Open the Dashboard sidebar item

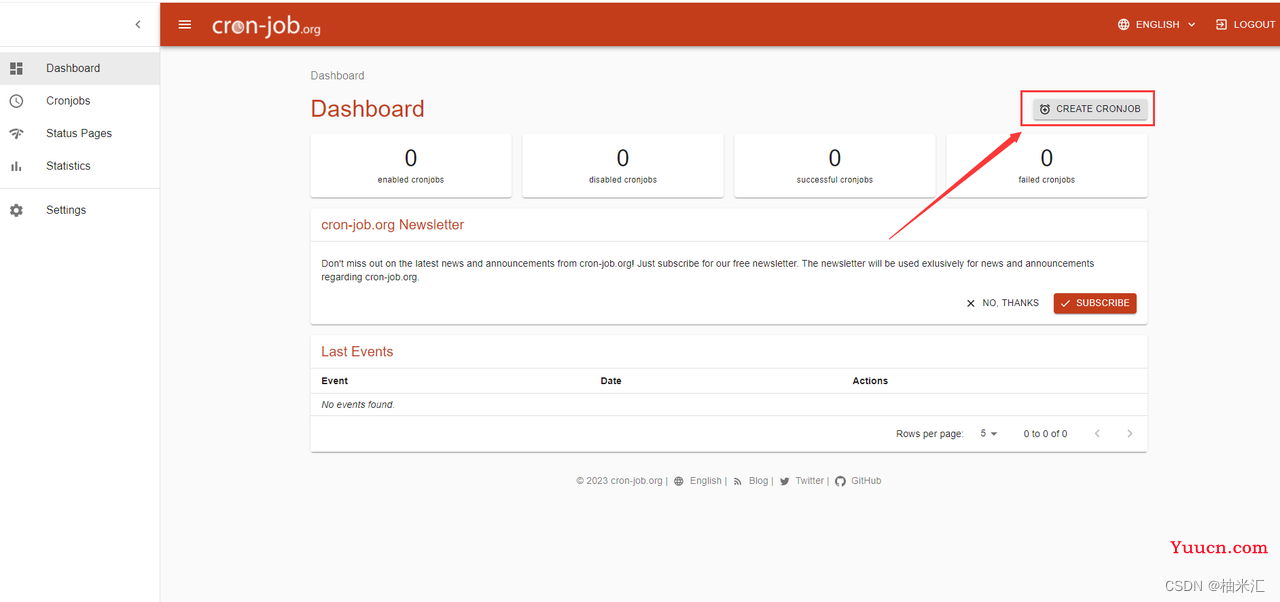click(x=80, y=68)
